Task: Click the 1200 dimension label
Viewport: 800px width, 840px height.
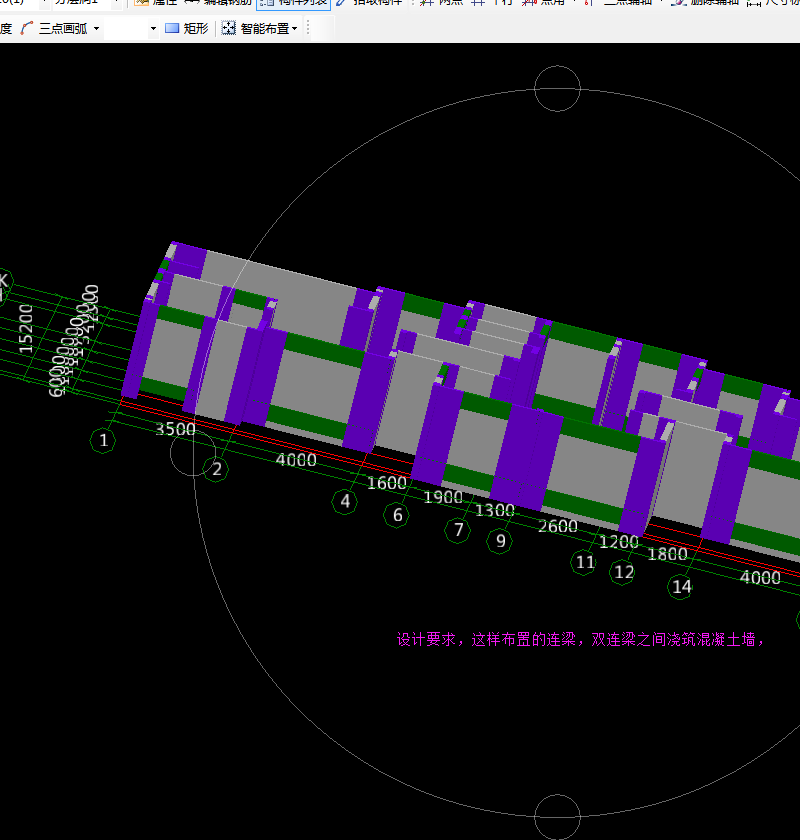Action: 619,542
